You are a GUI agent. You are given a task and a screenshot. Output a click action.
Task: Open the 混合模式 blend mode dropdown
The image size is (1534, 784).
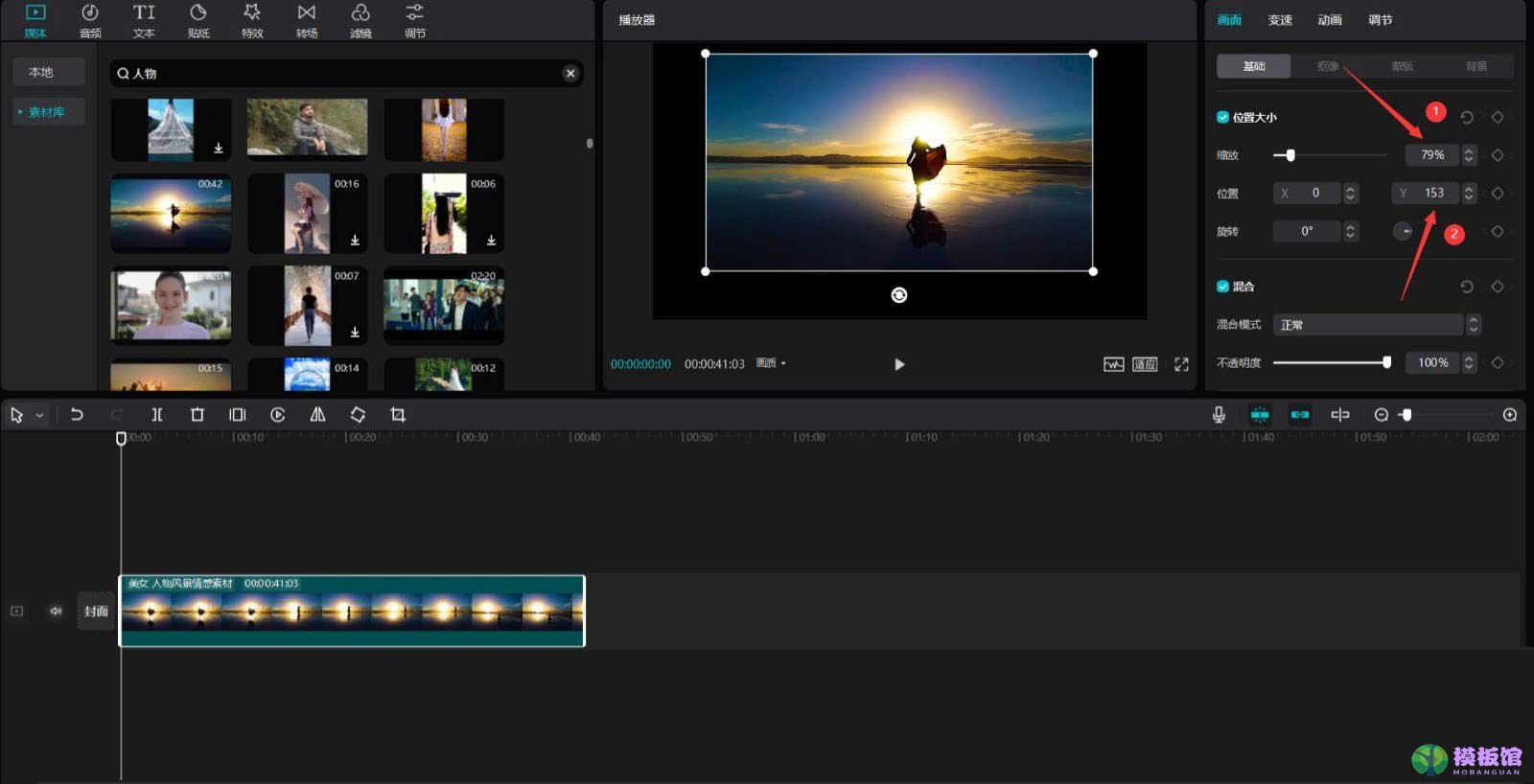[x=1377, y=325]
